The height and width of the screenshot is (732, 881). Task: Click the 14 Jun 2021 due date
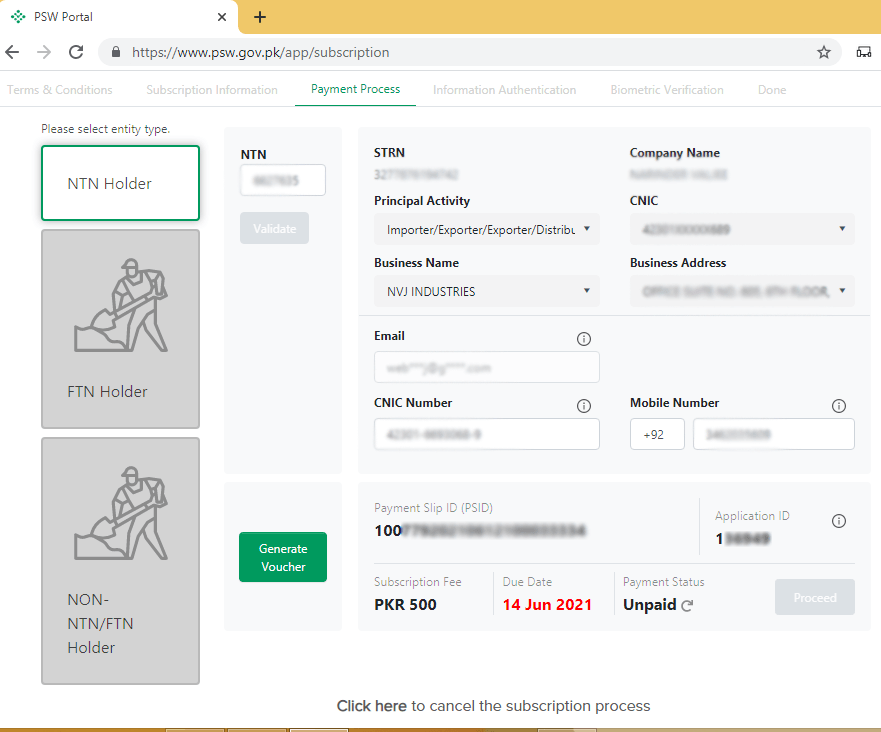547,604
